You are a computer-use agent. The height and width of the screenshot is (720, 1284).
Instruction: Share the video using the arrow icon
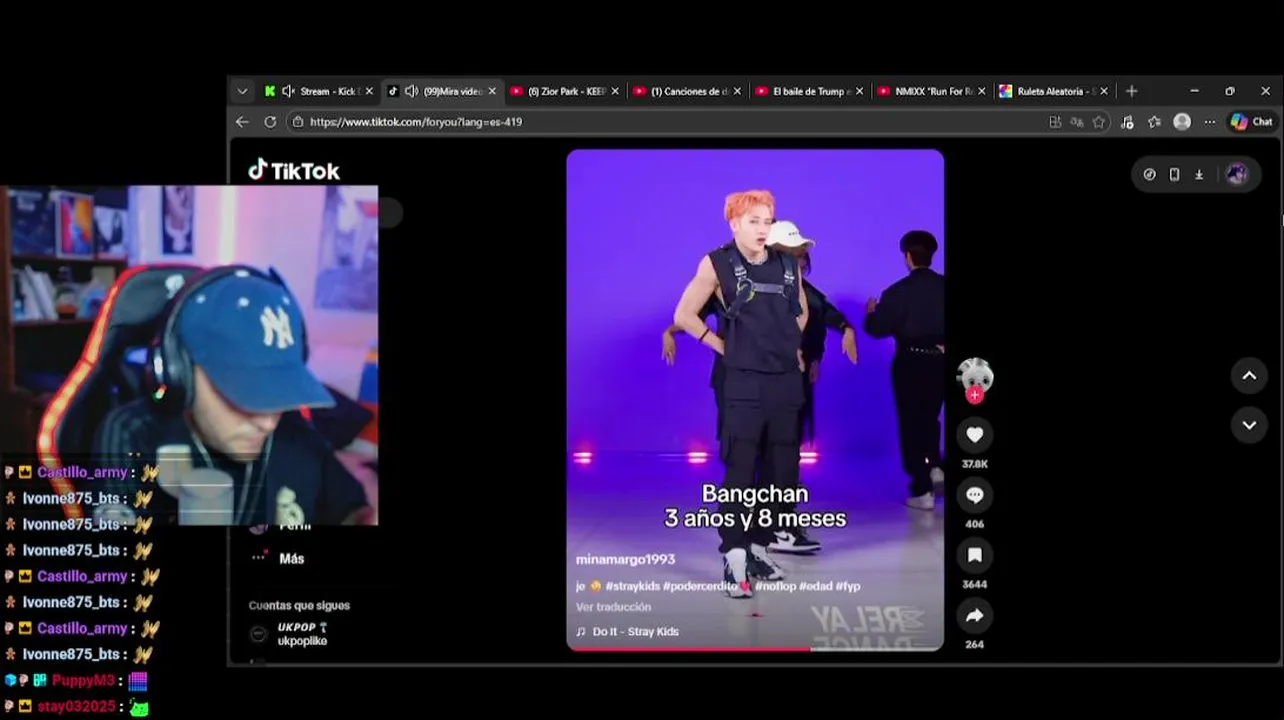tap(974, 615)
